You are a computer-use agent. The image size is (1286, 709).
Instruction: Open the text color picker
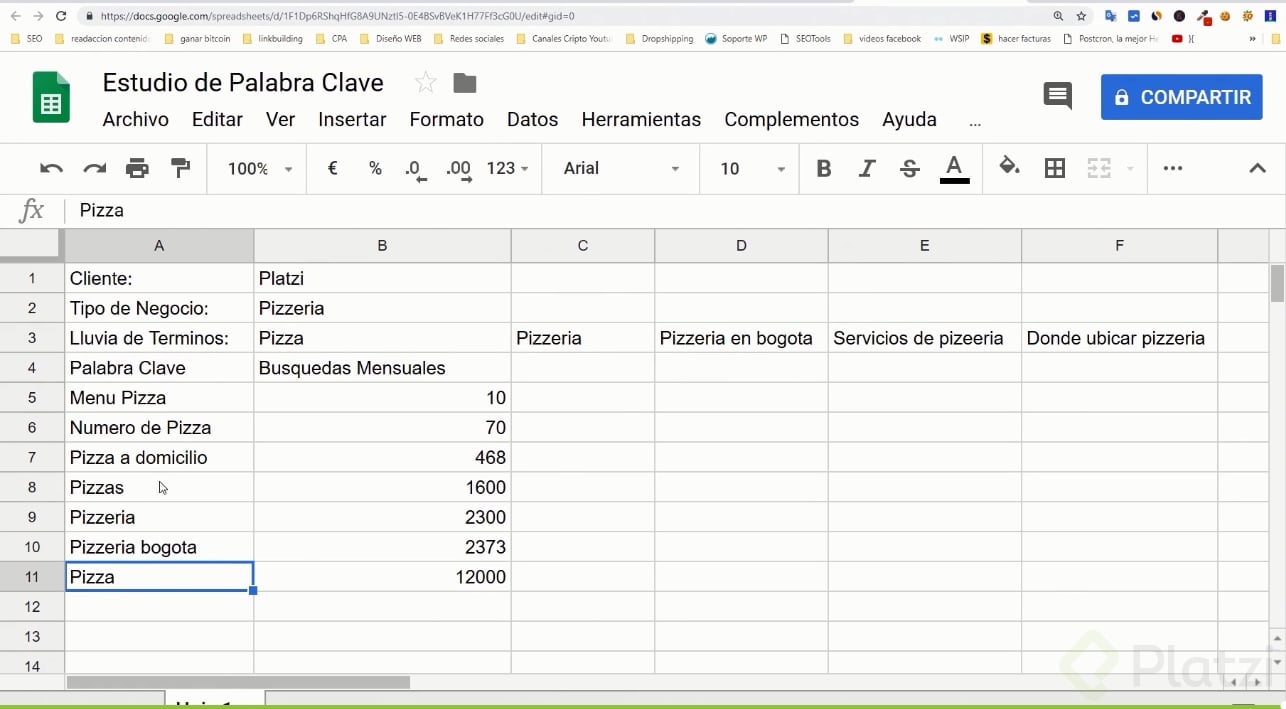[954, 168]
